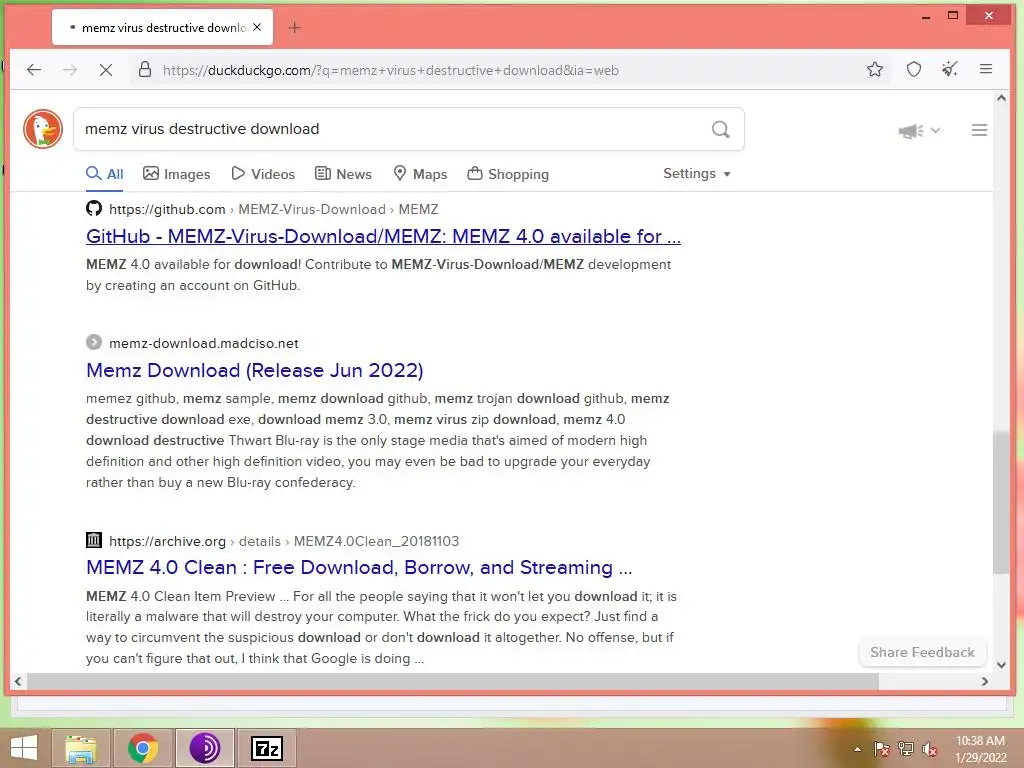Expand the Settings dropdown
The height and width of the screenshot is (768, 1024).
tap(697, 173)
